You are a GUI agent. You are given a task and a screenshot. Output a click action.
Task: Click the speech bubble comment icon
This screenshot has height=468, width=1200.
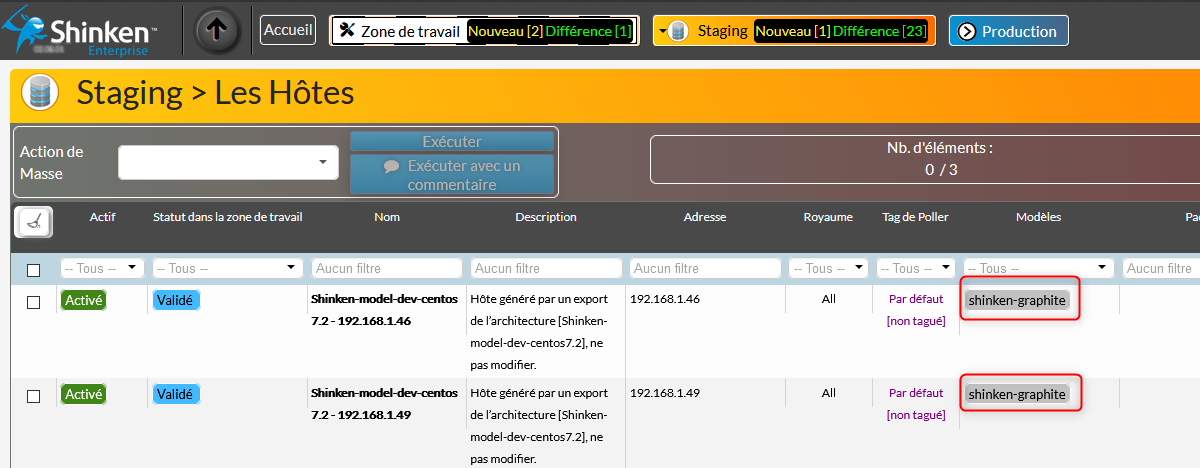coord(391,166)
